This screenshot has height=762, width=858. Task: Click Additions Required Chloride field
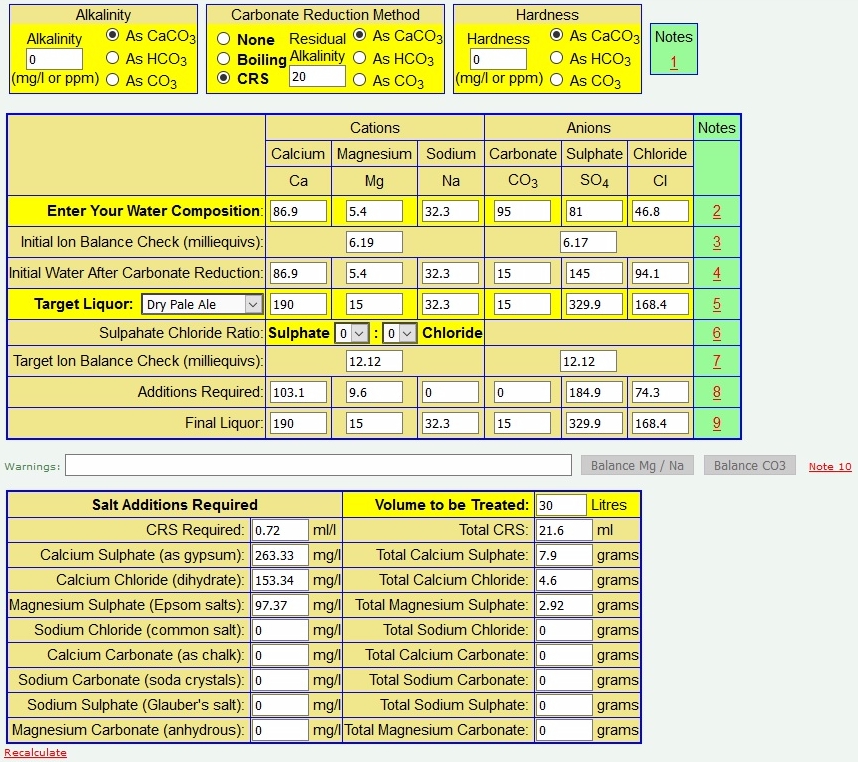click(x=660, y=392)
